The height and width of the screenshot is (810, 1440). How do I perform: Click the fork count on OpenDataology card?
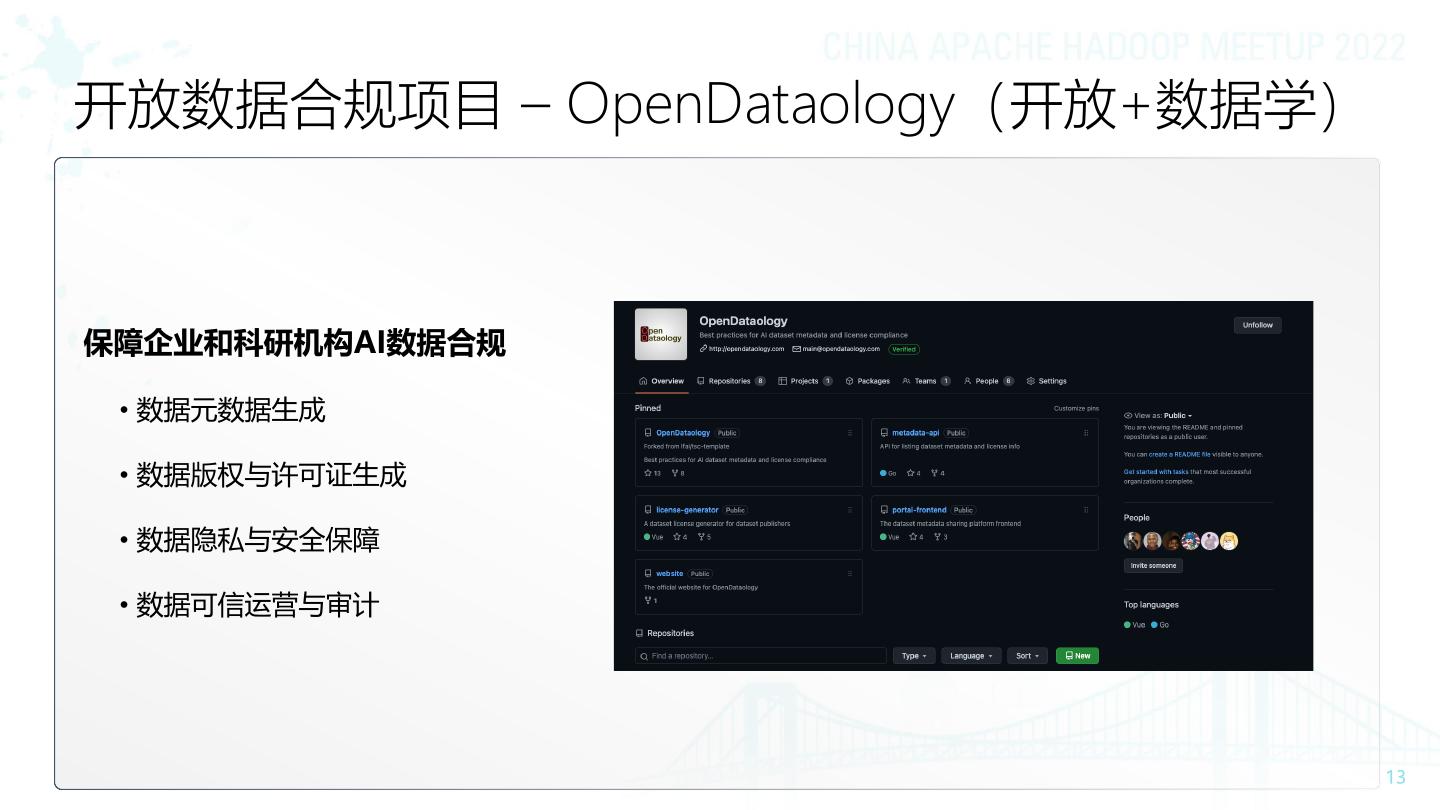pyautogui.click(x=678, y=473)
